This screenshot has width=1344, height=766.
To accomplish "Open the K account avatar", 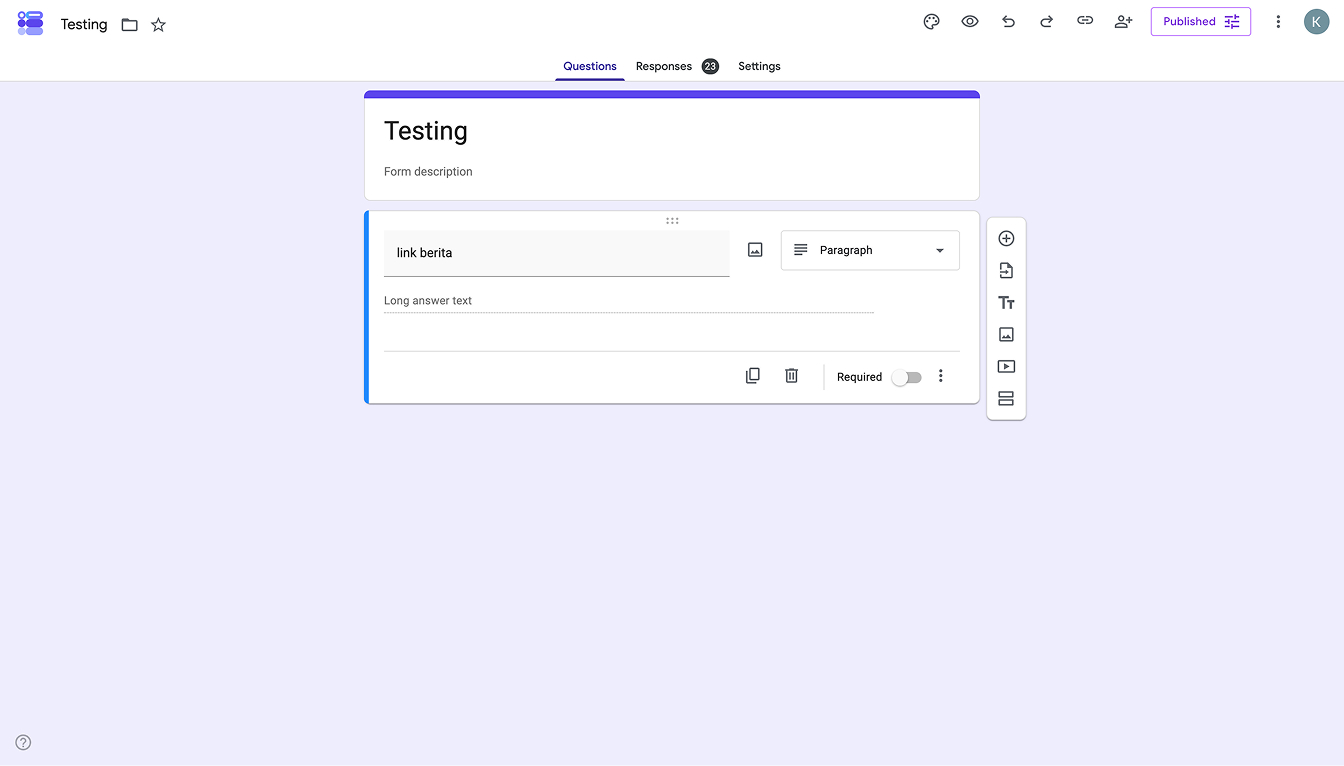I will (x=1316, y=21).
